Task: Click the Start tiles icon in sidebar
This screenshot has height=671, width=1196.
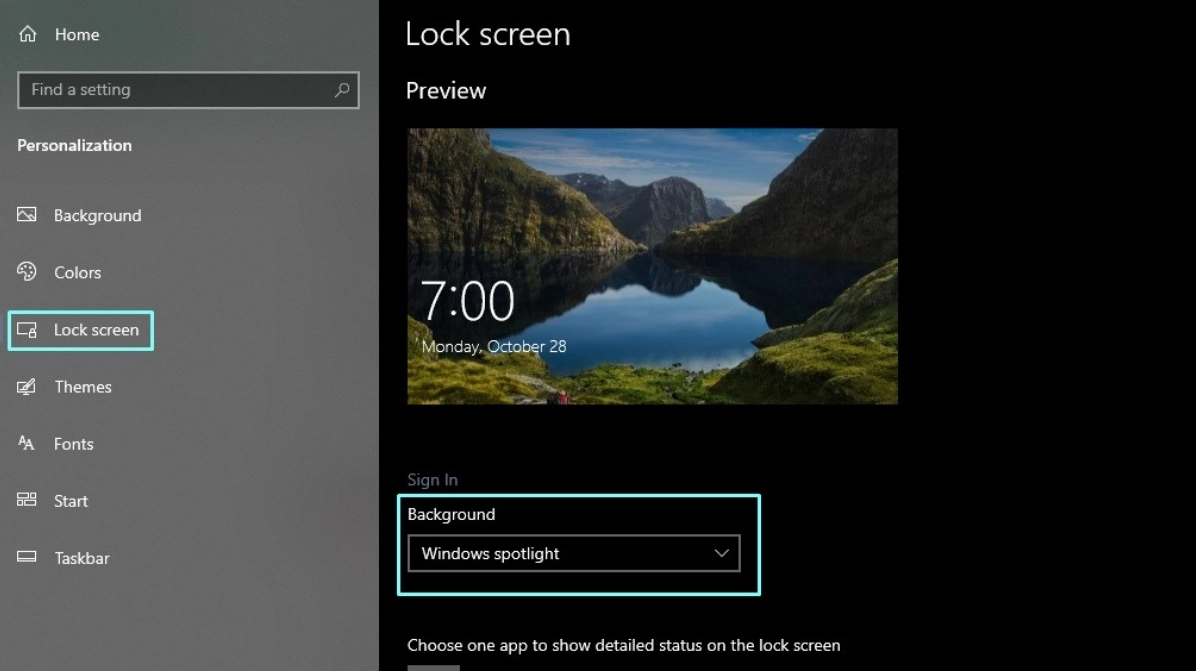Action: pos(24,501)
